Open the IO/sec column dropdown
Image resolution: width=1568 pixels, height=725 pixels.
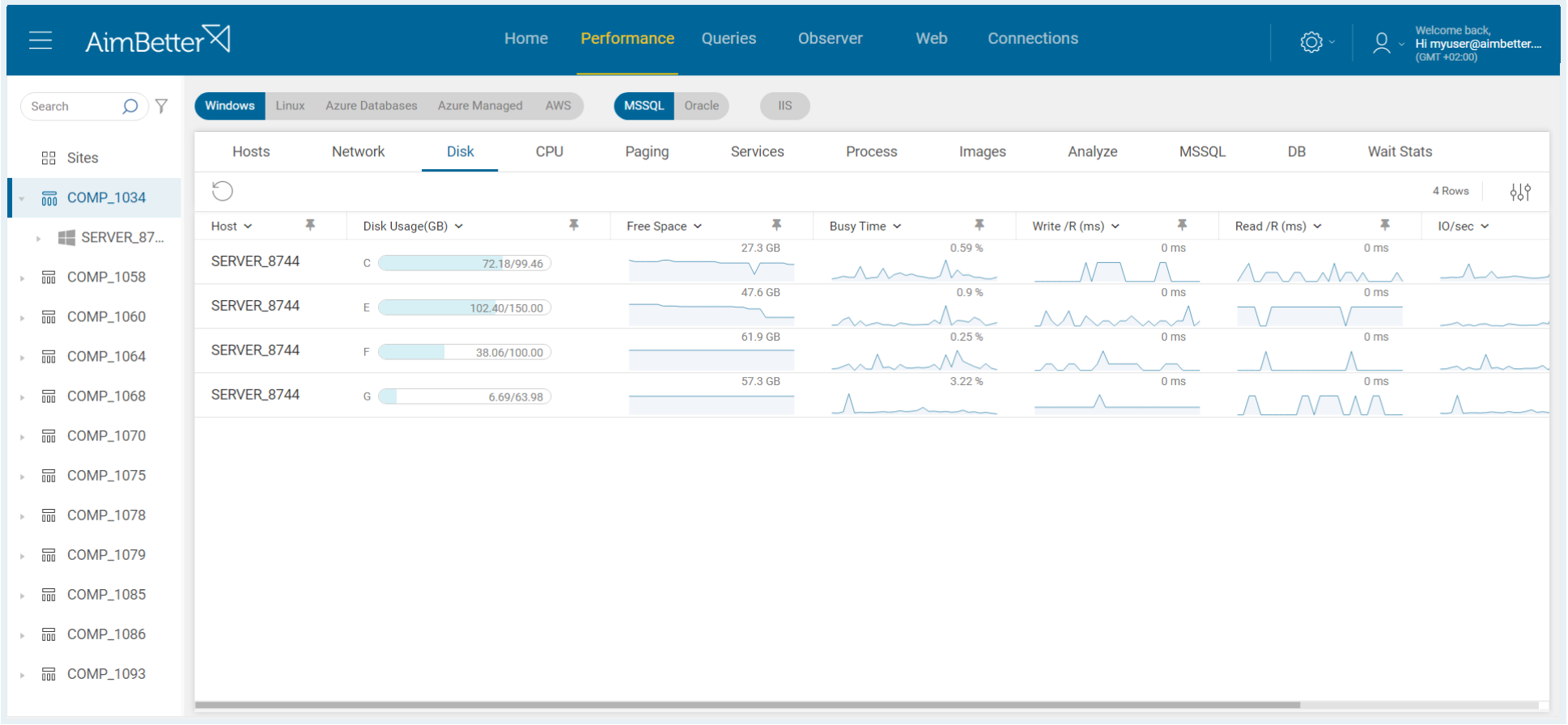point(1485,227)
